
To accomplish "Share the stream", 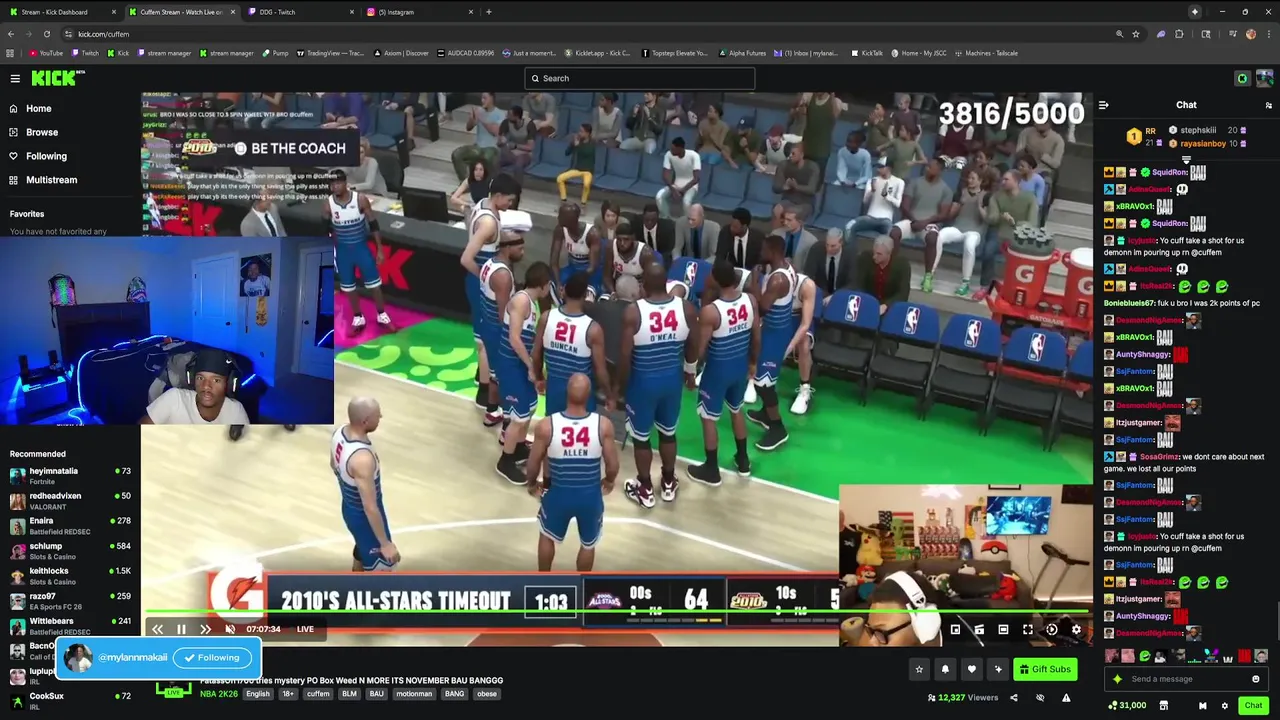I will (1013, 698).
